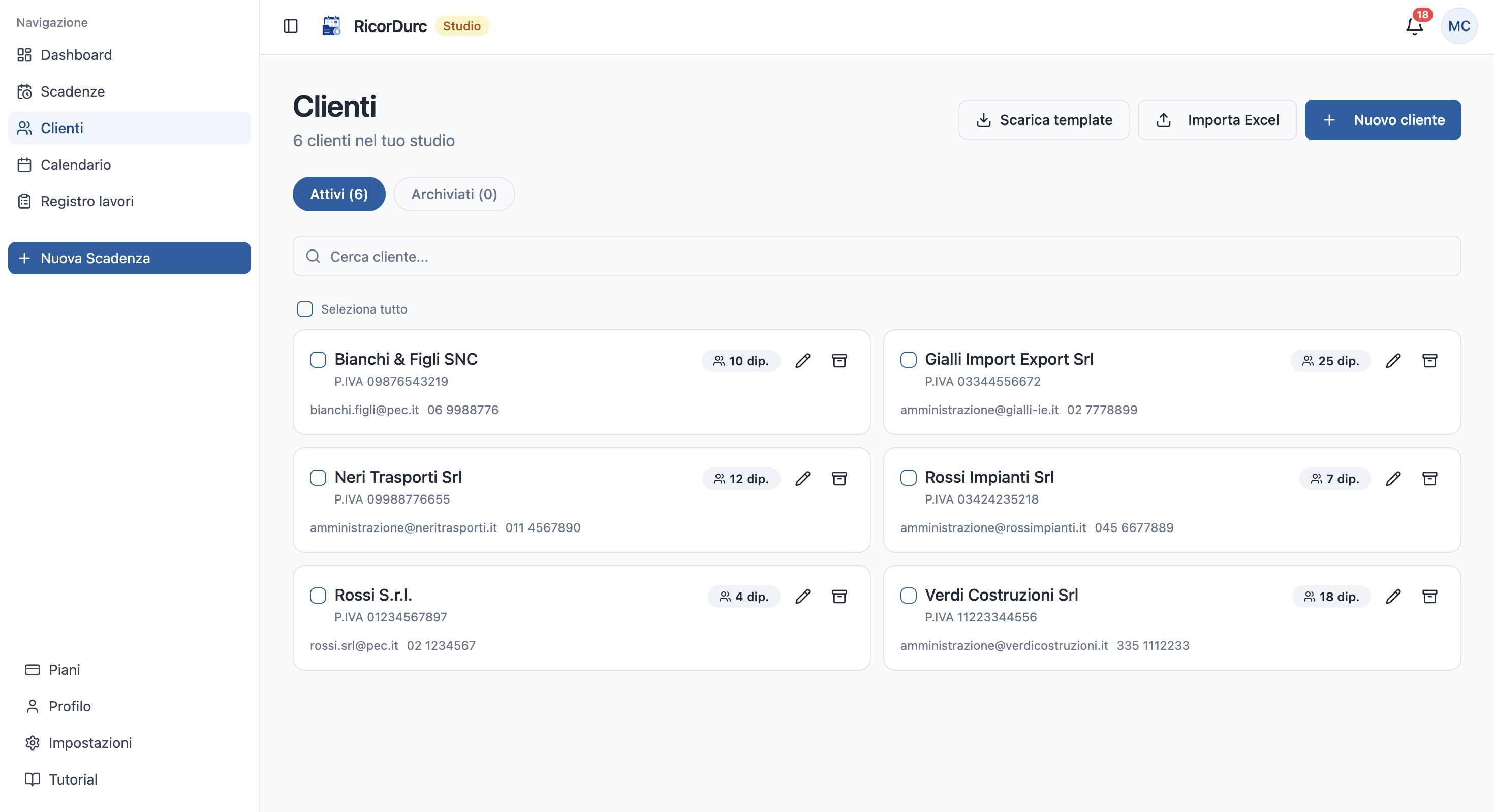Select Rossi S.r.l. checkbox
The image size is (1494, 812).
point(318,595)
